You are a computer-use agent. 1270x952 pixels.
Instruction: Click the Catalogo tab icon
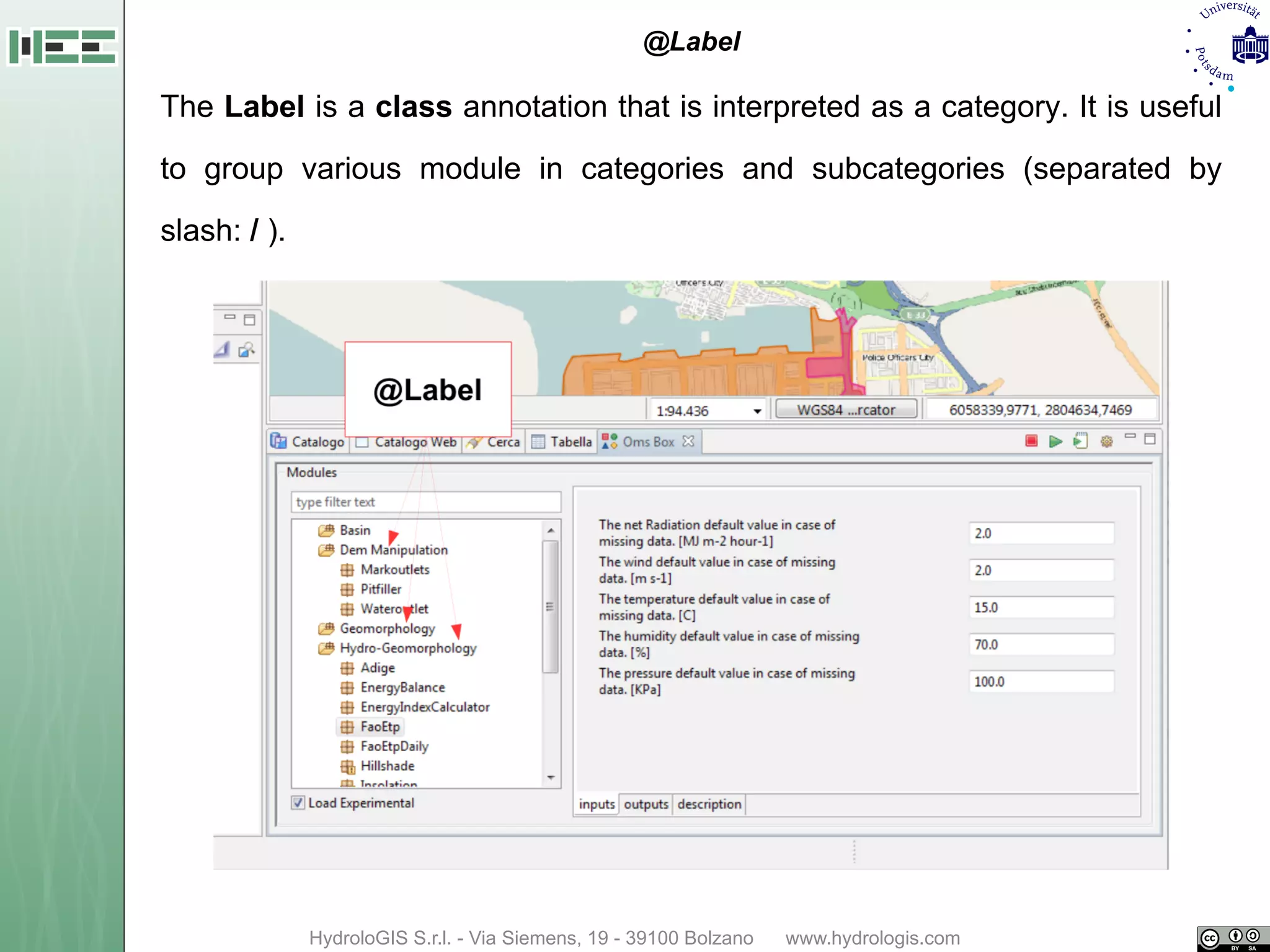(x=278, y=441)
